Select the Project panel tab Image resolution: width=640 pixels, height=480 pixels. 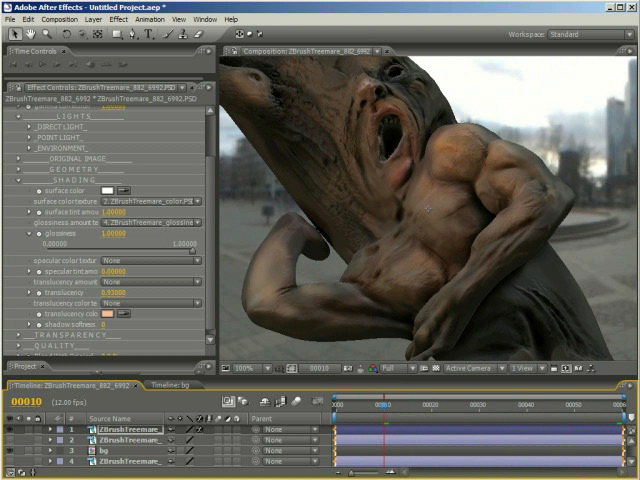[25, 367]
